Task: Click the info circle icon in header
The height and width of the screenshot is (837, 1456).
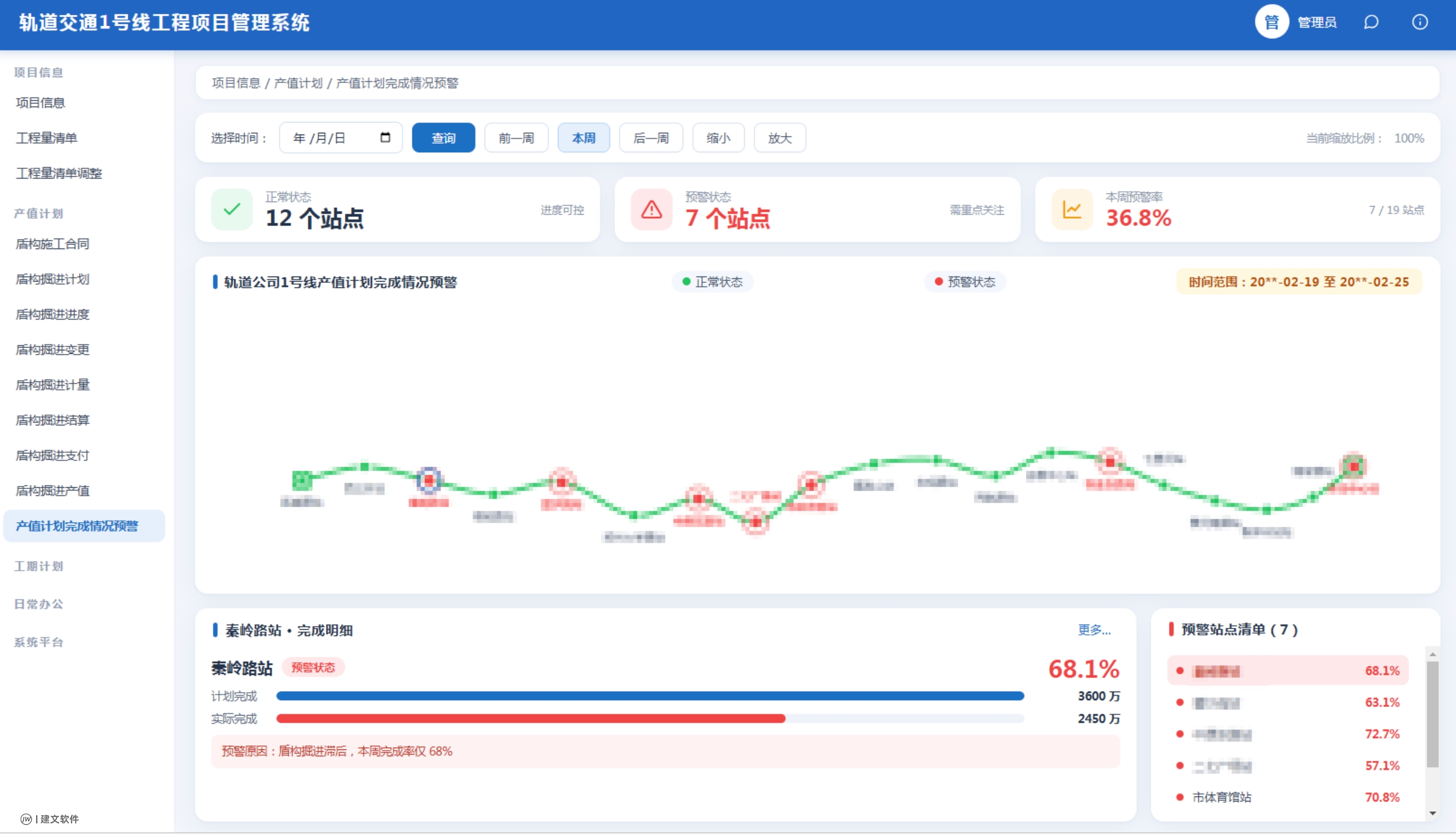Action: [1420, 22]
